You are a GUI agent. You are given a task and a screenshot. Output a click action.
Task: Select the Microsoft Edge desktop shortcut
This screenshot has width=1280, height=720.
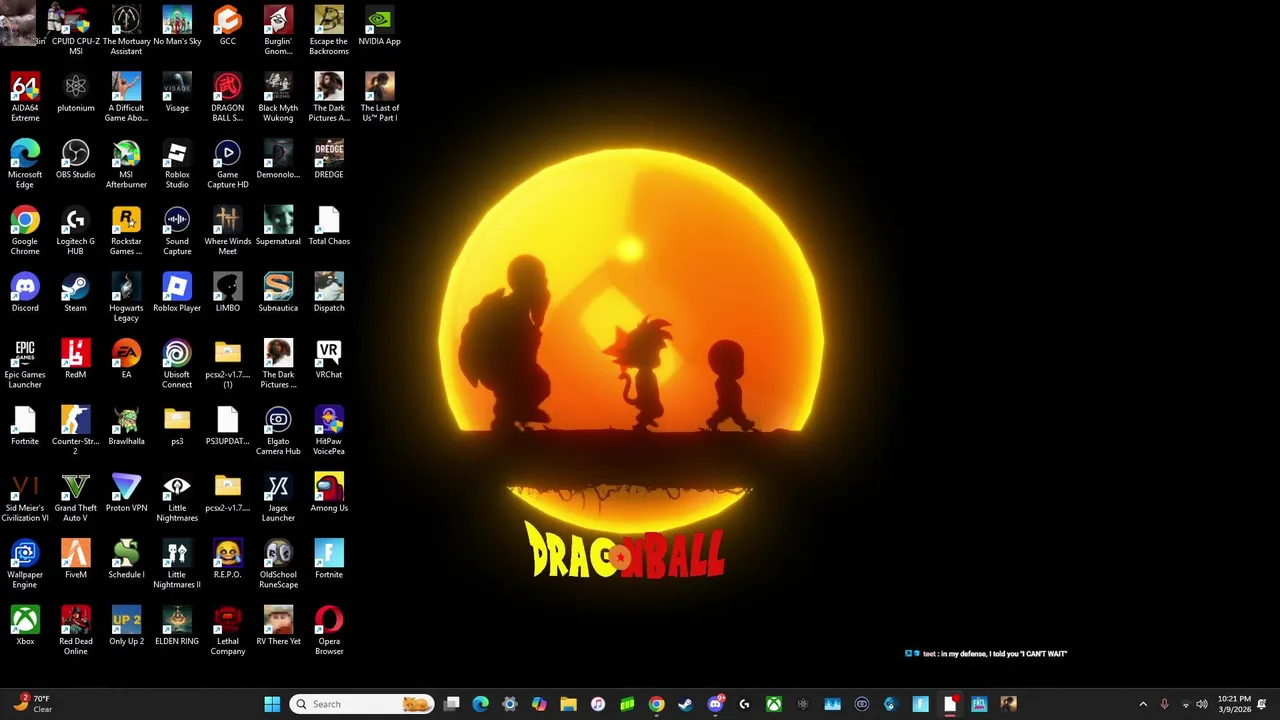(25, 164)
